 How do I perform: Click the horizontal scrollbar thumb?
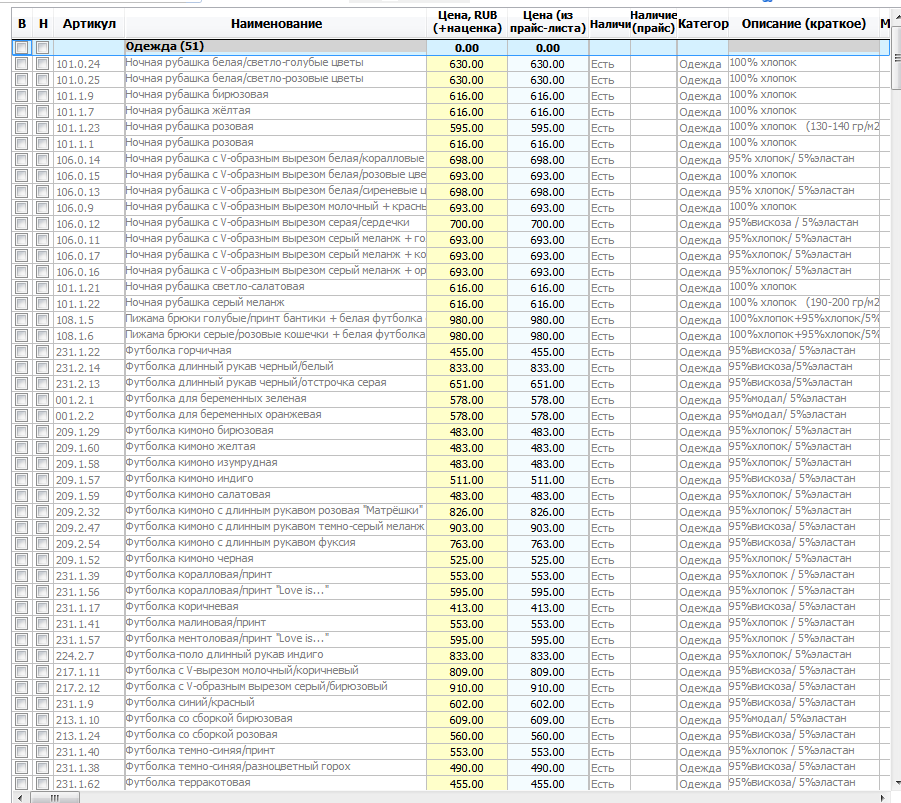click(x=55, y=797)
